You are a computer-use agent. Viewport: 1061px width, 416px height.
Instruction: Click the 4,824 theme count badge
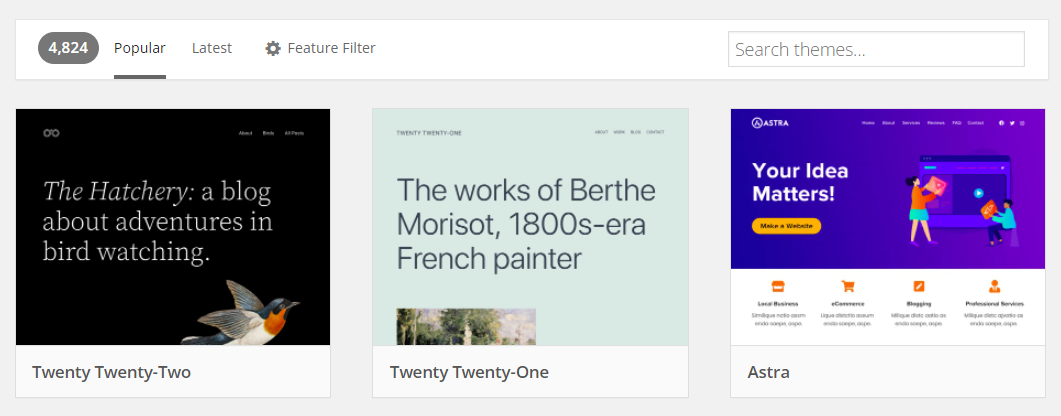click(x=68, y=48)
